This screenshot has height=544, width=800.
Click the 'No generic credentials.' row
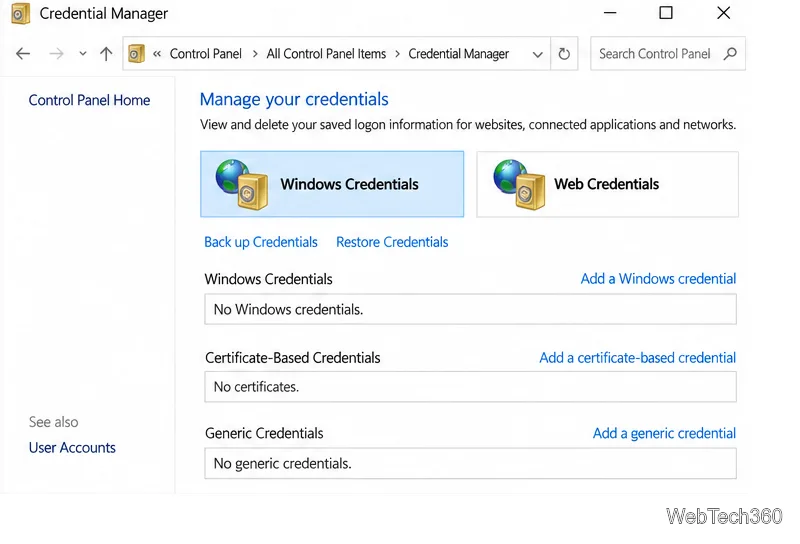coord(470,463)
